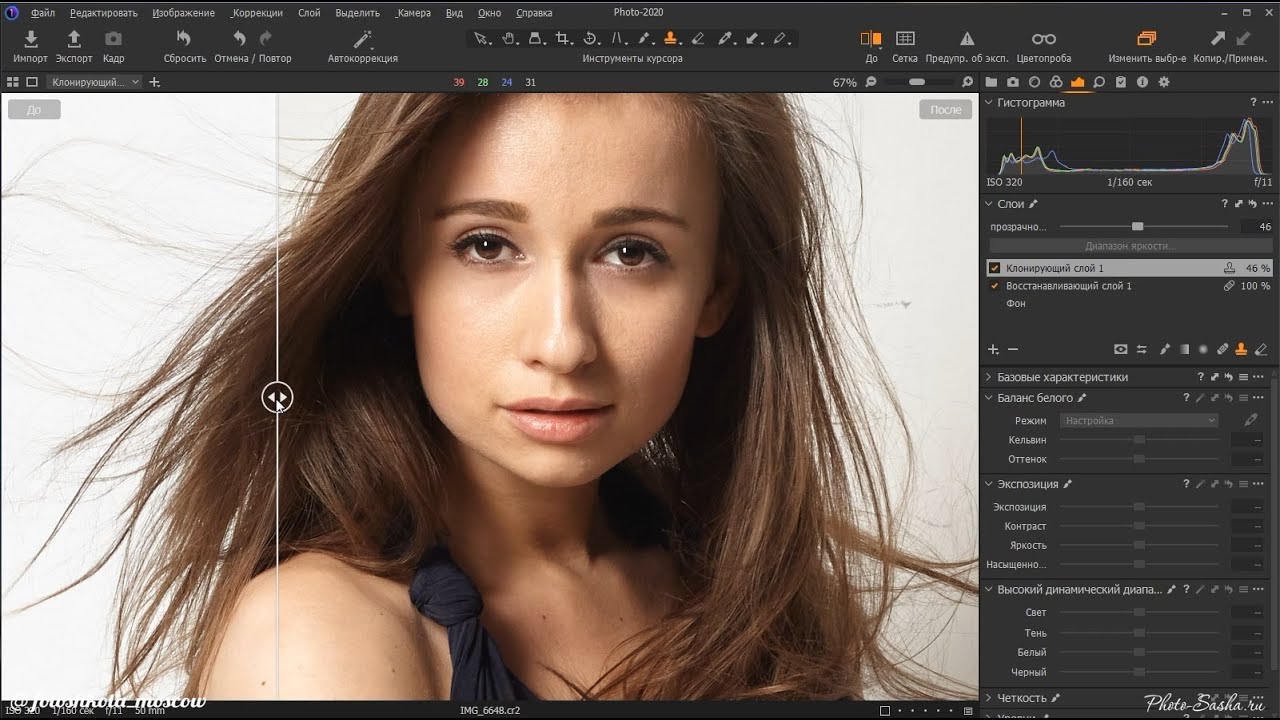
Task: Uncheck the Клонирующий слой 1 layer checkbox
Action: [994, 268]
